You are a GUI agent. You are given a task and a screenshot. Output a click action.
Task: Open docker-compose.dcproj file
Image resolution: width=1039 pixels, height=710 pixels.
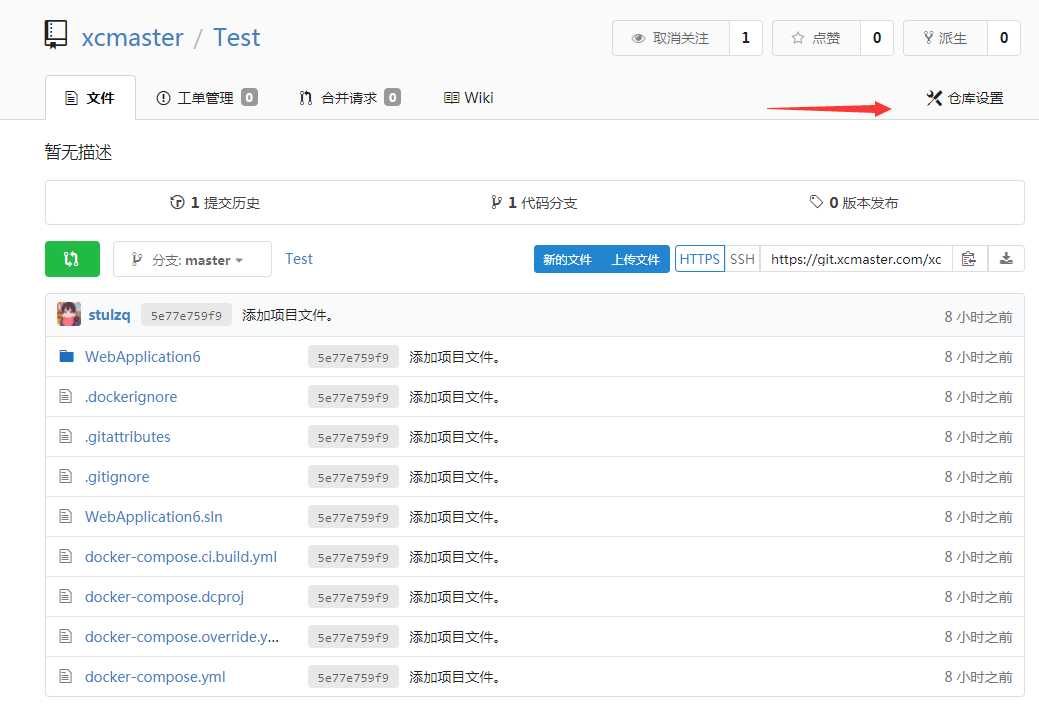coord(164,597)
